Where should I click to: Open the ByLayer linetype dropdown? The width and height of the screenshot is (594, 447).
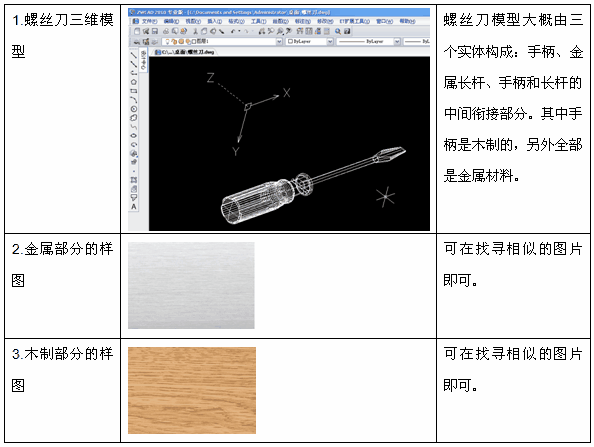pyautogui.click(x=368, y=41)
